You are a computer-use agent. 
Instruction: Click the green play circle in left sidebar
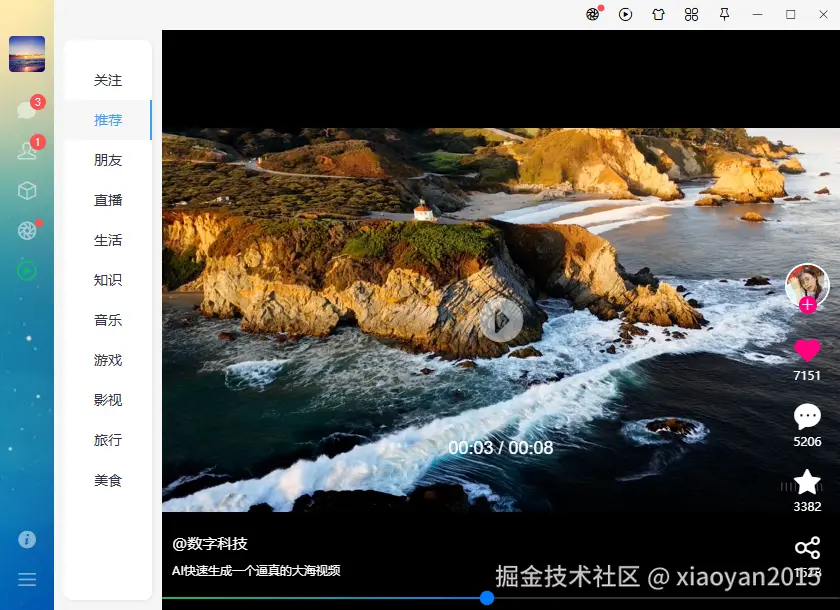pyautogui.click(x=27, y=269)
